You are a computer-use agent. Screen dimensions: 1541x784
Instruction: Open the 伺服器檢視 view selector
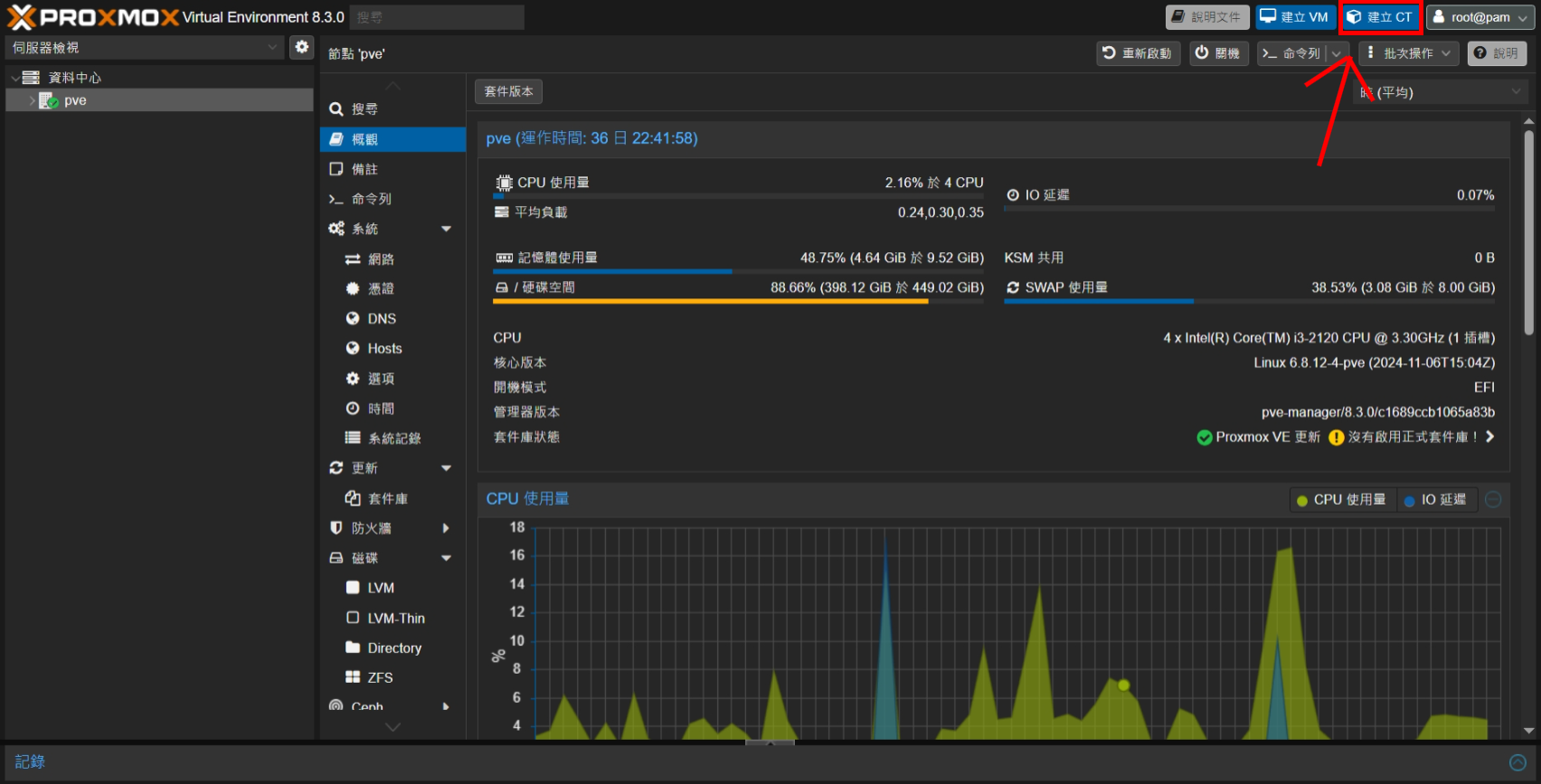pyautogui.click(x=146, y=47)
